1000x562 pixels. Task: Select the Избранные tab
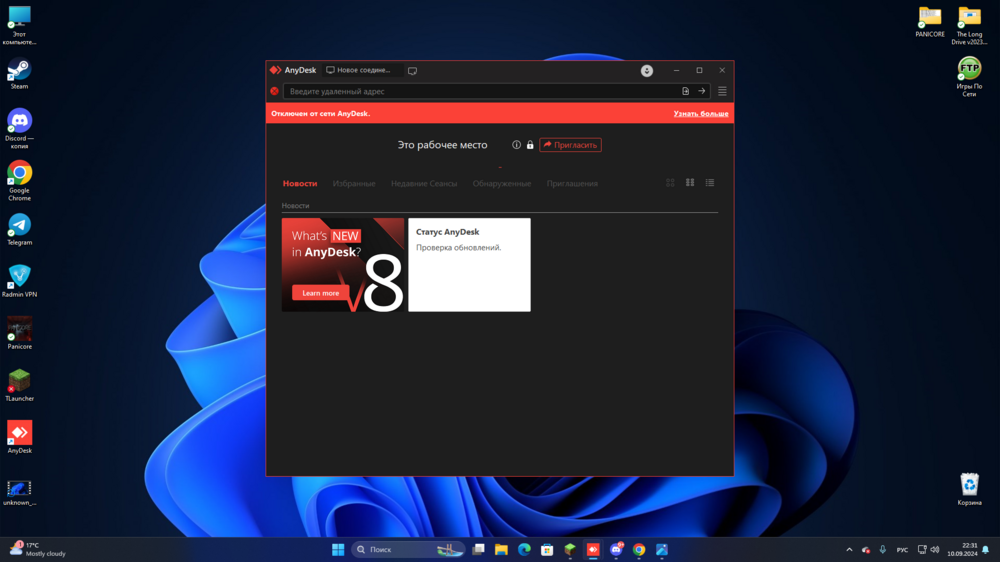click(x=354, y=184)
